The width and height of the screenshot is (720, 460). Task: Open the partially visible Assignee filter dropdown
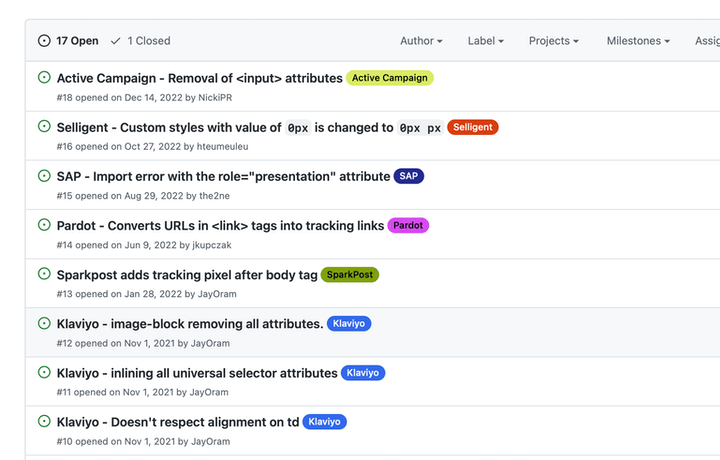(707, 41)
